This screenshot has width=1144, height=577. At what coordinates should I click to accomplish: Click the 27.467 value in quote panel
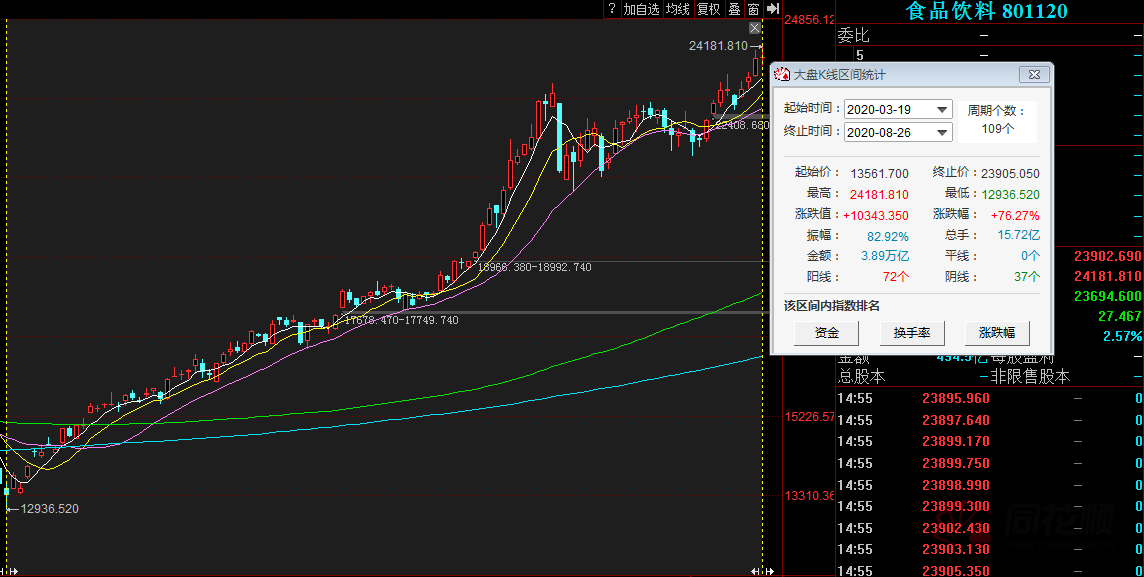[1120, 316]
